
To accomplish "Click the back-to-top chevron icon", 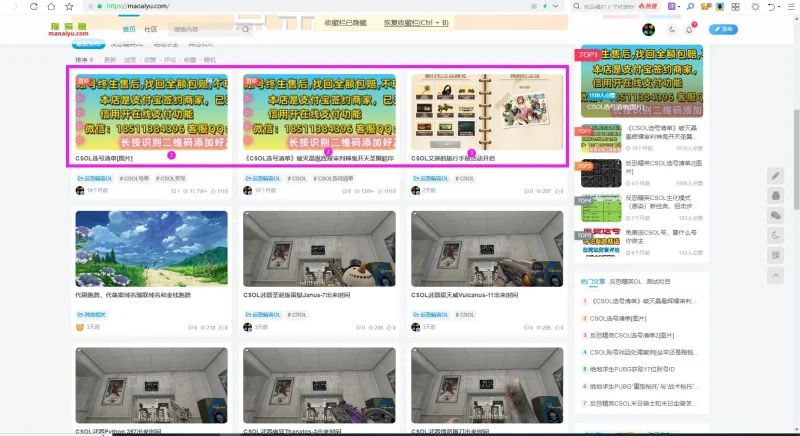I will coord(776,275).
